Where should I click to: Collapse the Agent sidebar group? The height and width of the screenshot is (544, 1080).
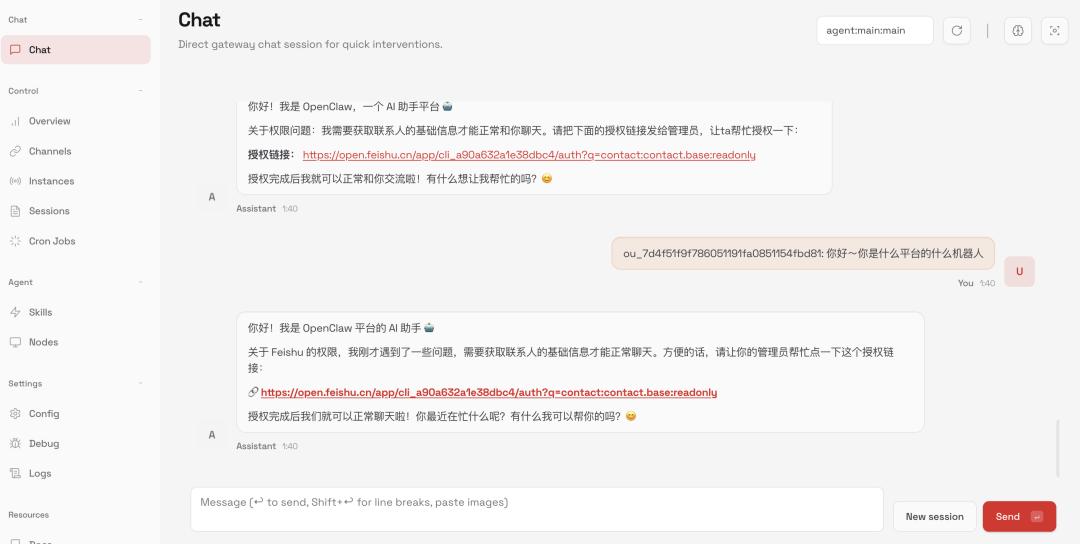point(141,282)
